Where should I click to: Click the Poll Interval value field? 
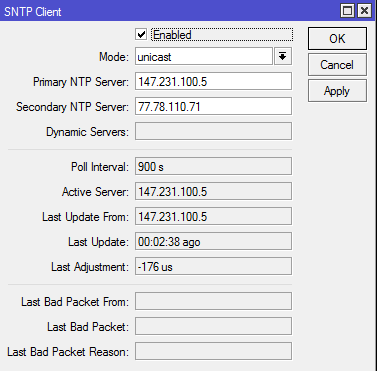pyautogui.click(x=213, y=166)
